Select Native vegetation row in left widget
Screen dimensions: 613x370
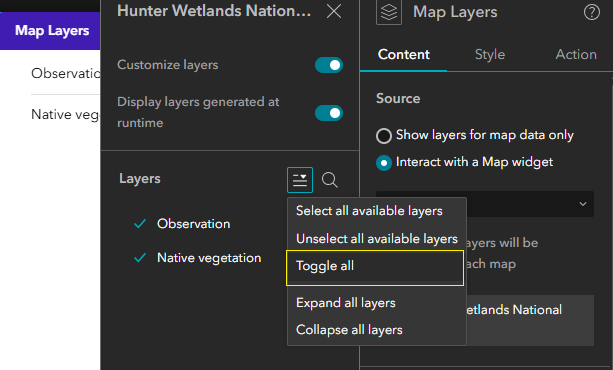coord(65,115)
